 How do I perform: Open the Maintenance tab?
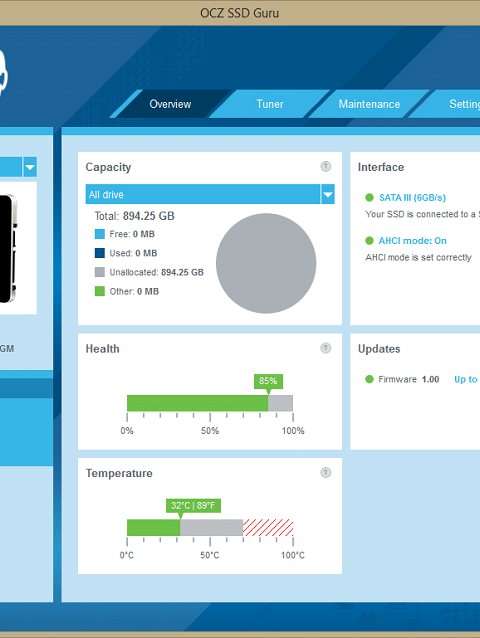[369, 104]
